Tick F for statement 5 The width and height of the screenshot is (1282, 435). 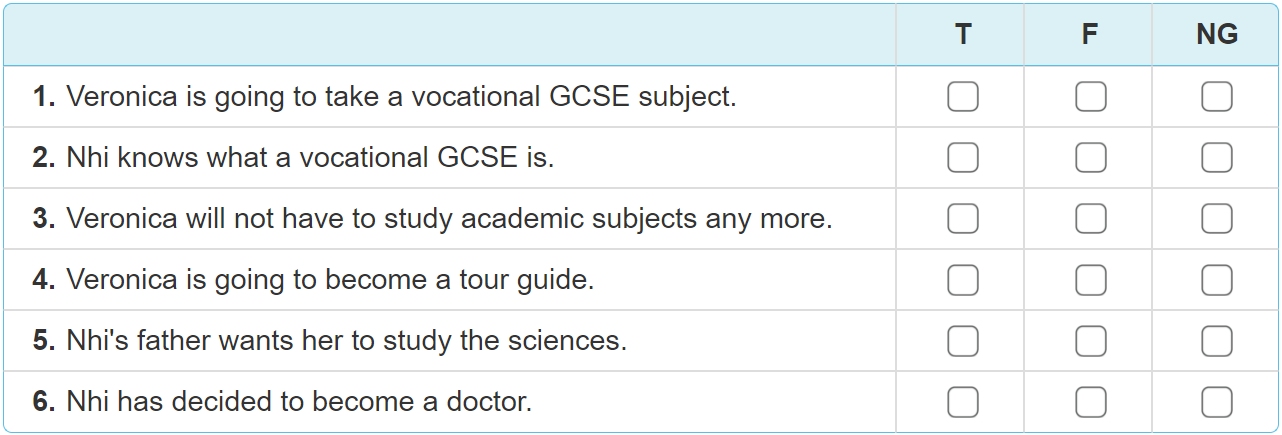[x=1090, y=341]
